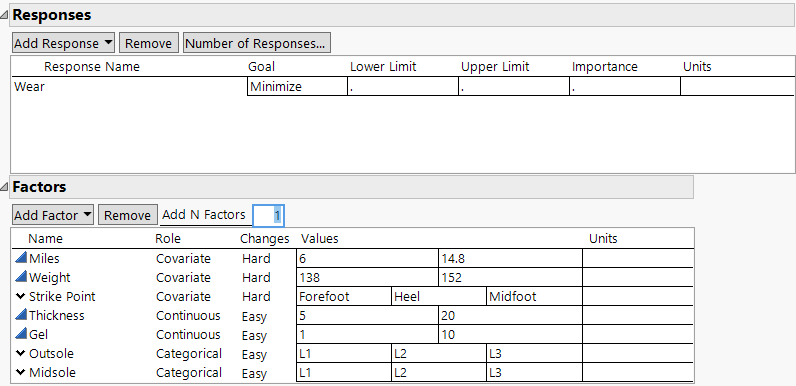Edit Midsole level L2 cell
796x386 pixels.
(439, 372)
